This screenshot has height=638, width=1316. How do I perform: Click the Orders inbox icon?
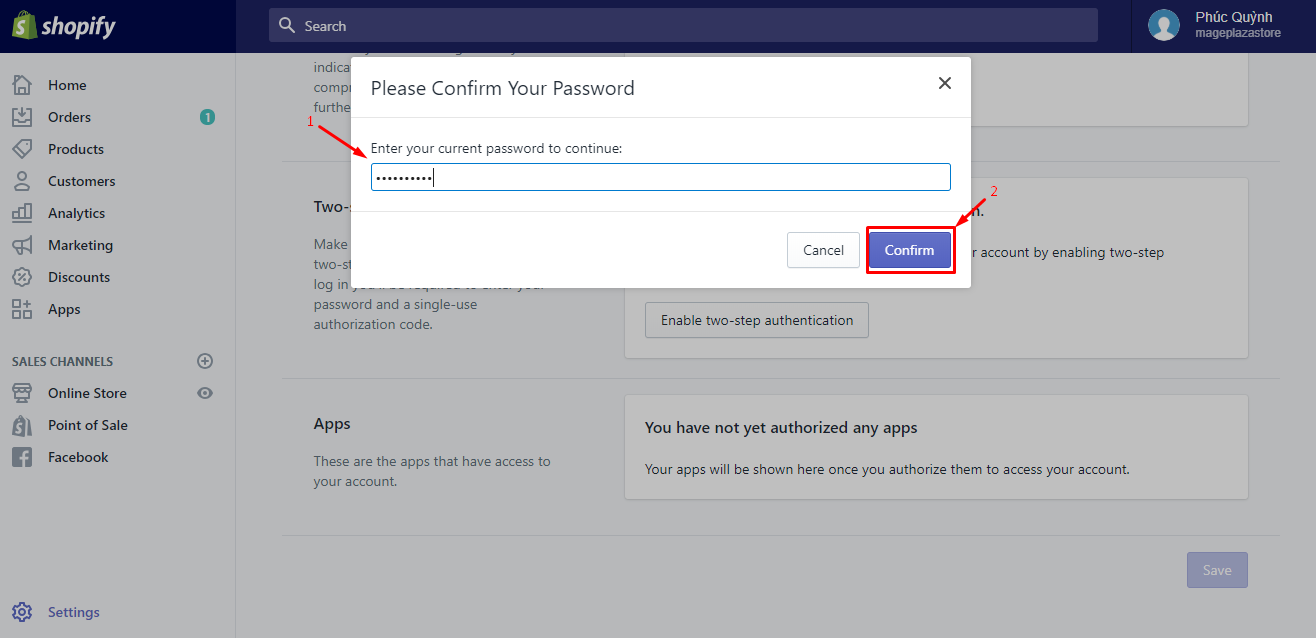pyautogui.click(x=22, y=117)
